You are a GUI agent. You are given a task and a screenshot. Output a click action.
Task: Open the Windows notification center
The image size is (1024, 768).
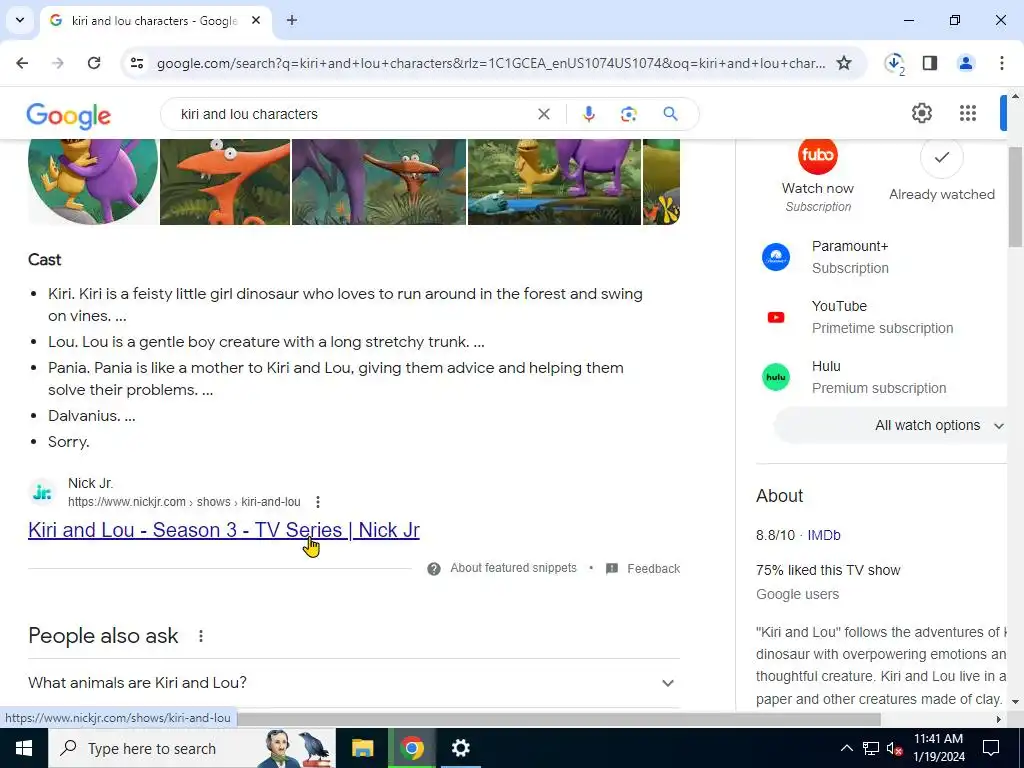tap(991, 748)
